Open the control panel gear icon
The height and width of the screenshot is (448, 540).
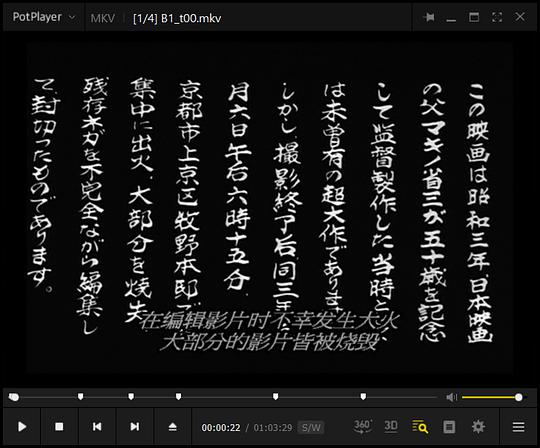[x=478, y=427]
